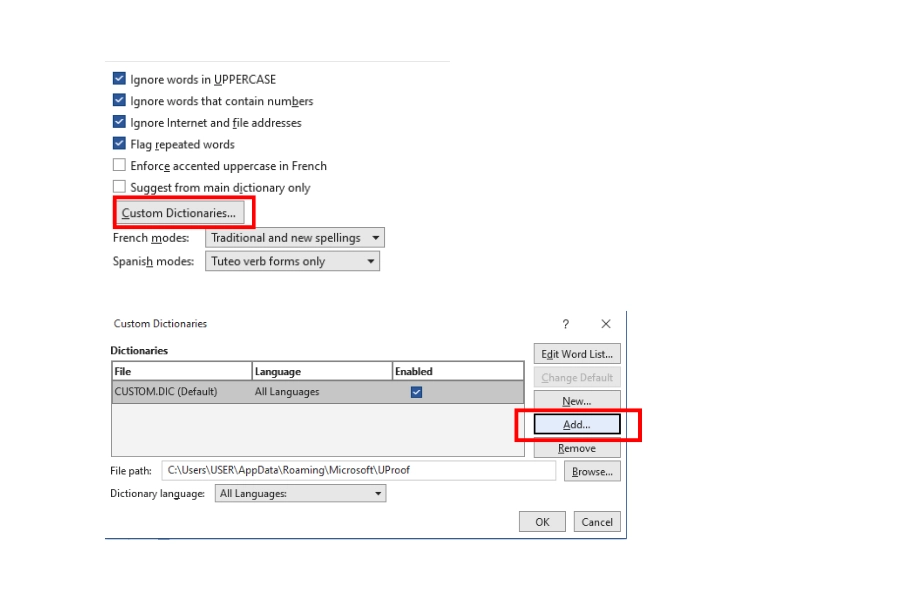Viewport: 900px width, 600px height.
Task: Click New dictionary button
Action: click(x=577, y=401)
